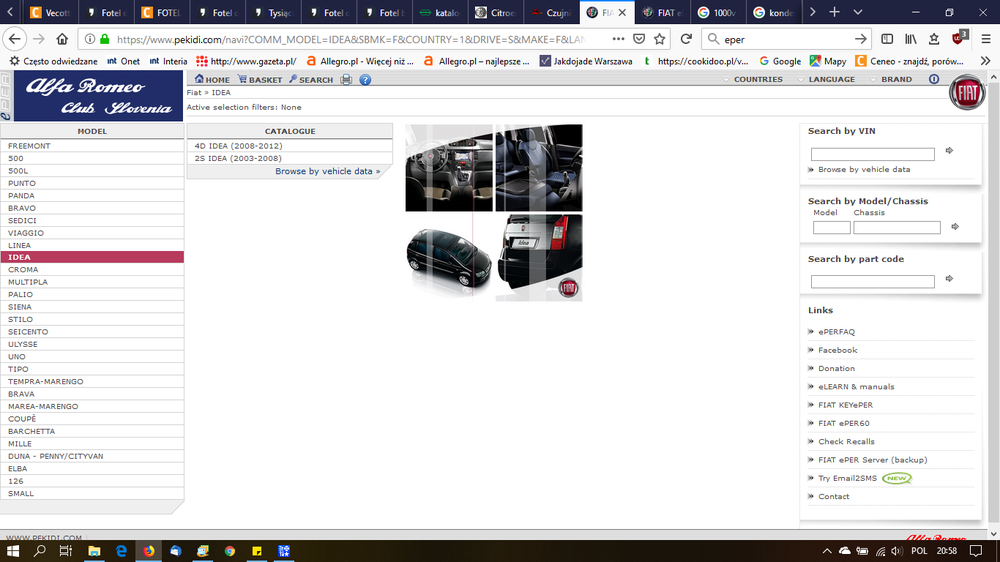
Task: Expand the COUNTRIES dropdown
Action: [x=753, y=79]
